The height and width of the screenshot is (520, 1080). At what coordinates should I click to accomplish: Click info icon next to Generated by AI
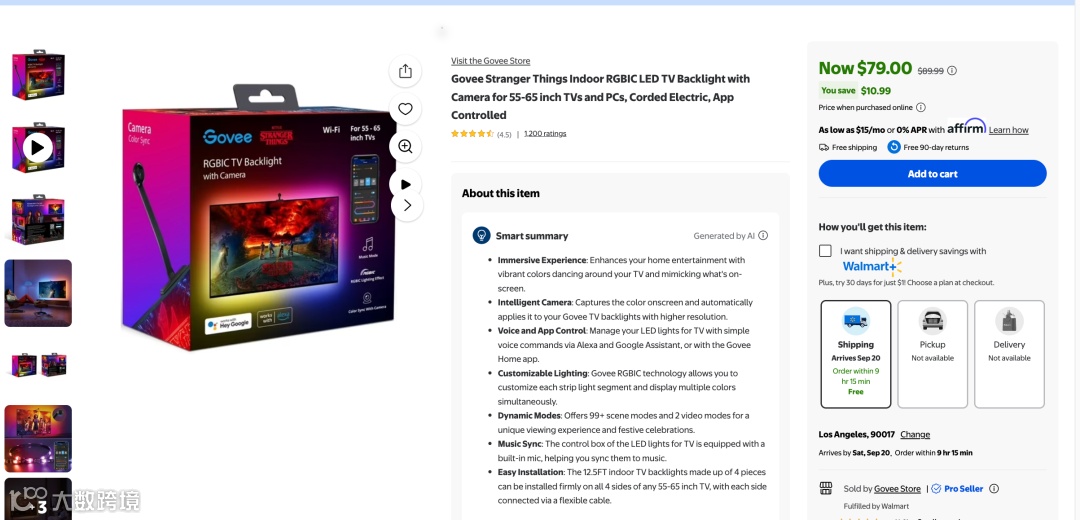tap(763, 236)
